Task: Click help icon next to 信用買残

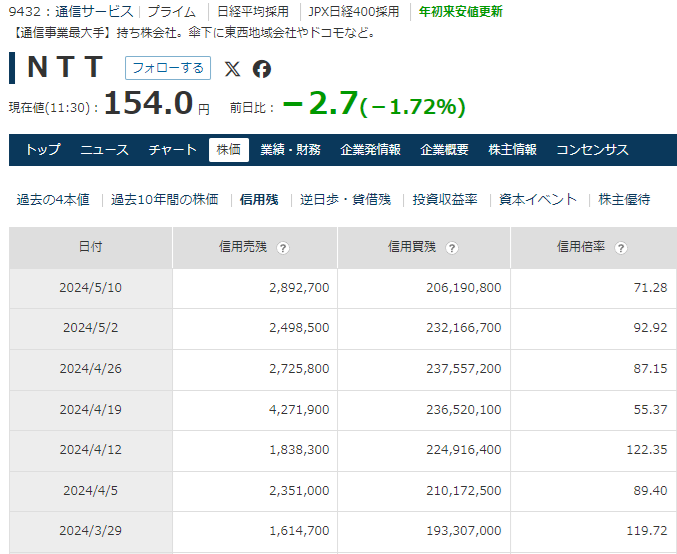Action: coord(453,248)
